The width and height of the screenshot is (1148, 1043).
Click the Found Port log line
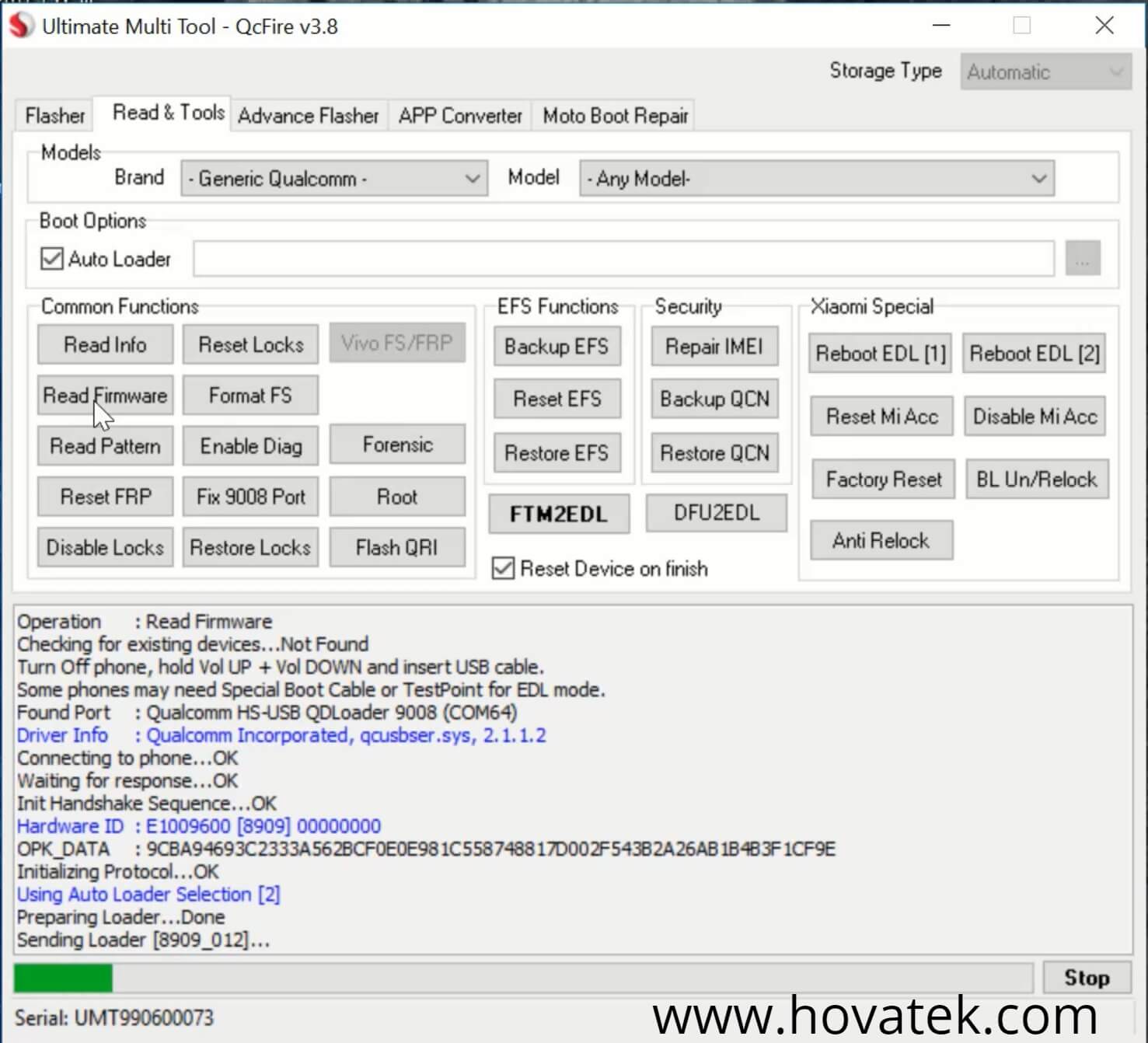tap(267, 713)
